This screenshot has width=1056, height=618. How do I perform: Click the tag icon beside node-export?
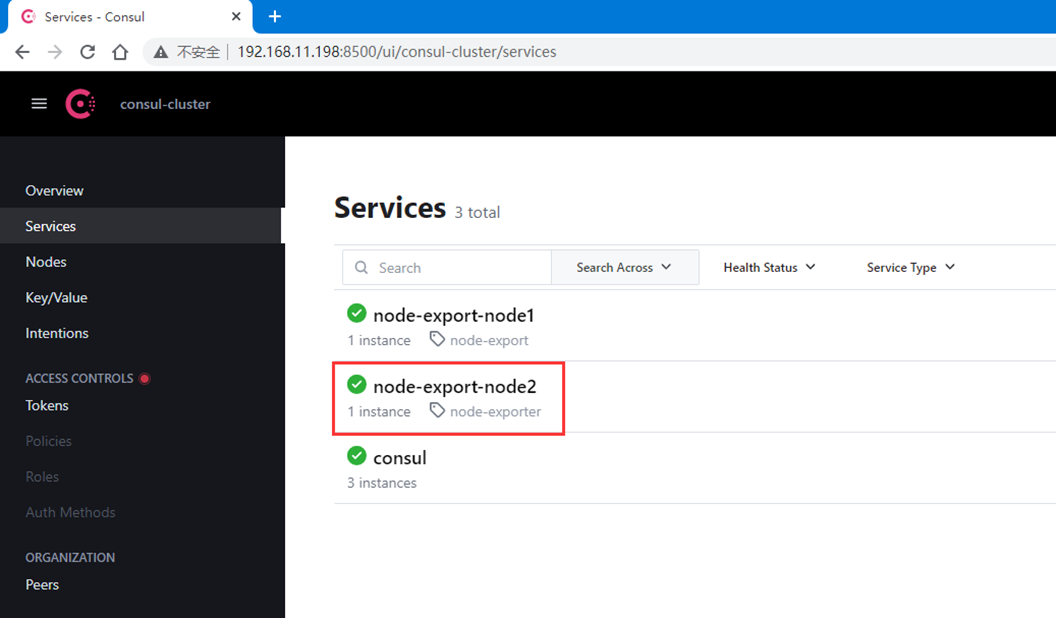tap(438, 339)
